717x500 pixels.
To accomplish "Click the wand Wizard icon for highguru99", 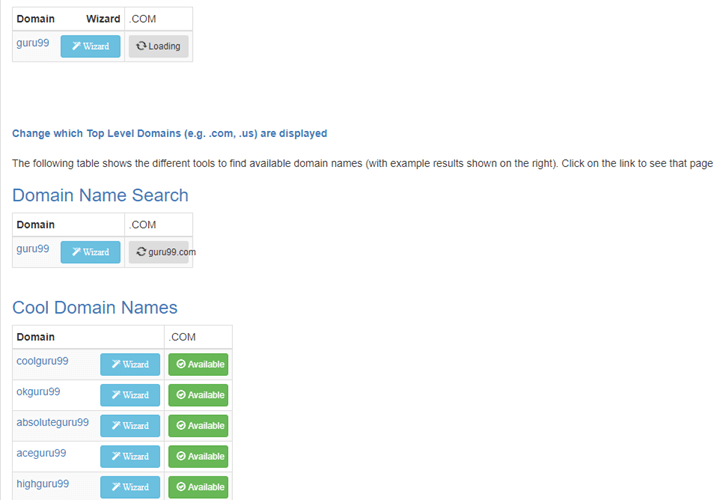I will coord(115,487).
